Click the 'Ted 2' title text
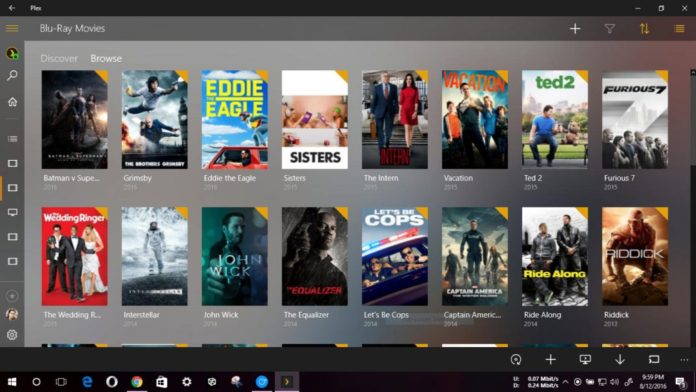The image size is (696, 392). pos(533,178)
